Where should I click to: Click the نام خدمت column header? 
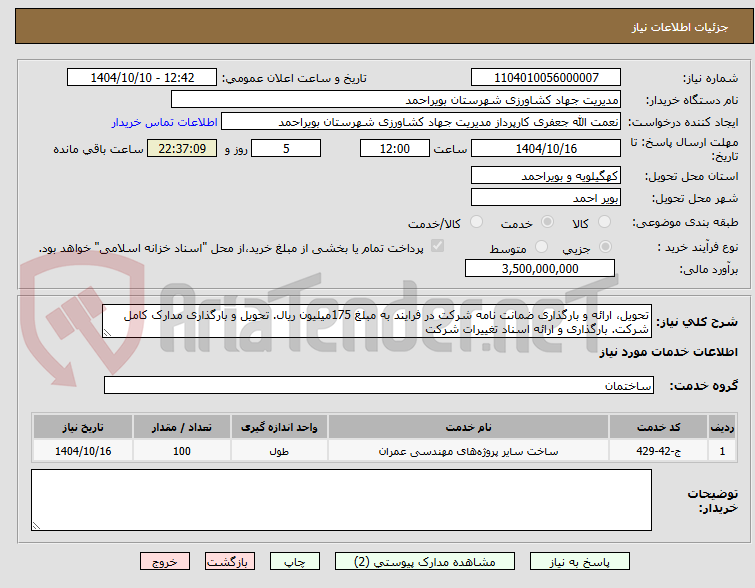[x=468, y=427]
